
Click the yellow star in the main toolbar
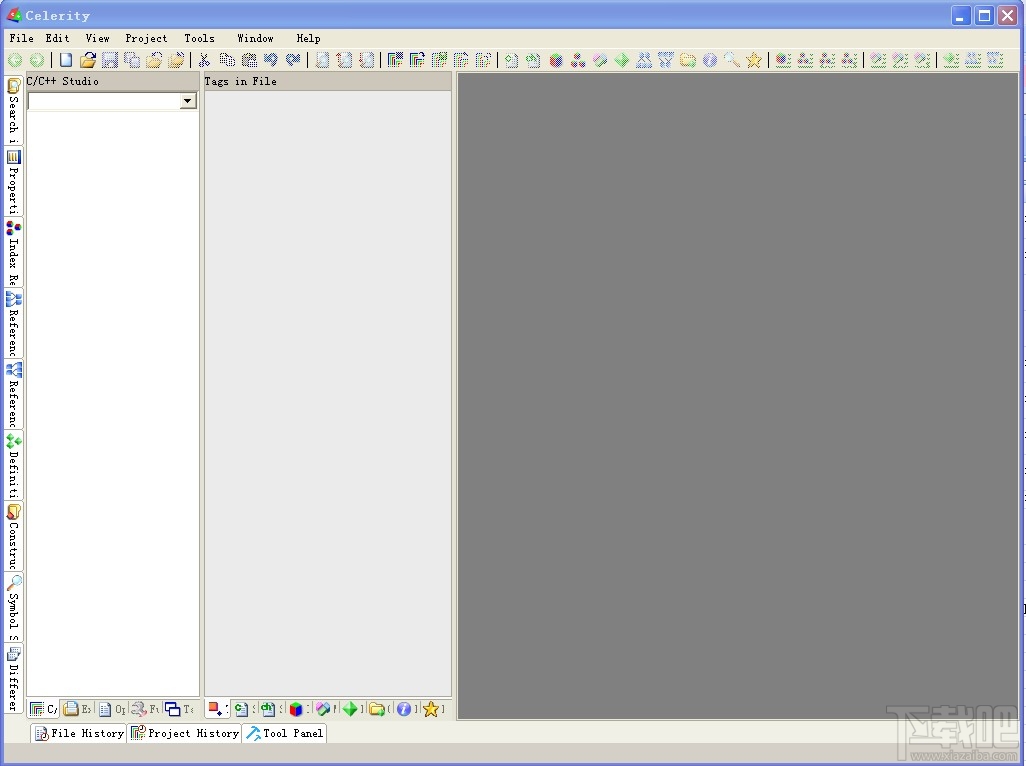point(754,61)
